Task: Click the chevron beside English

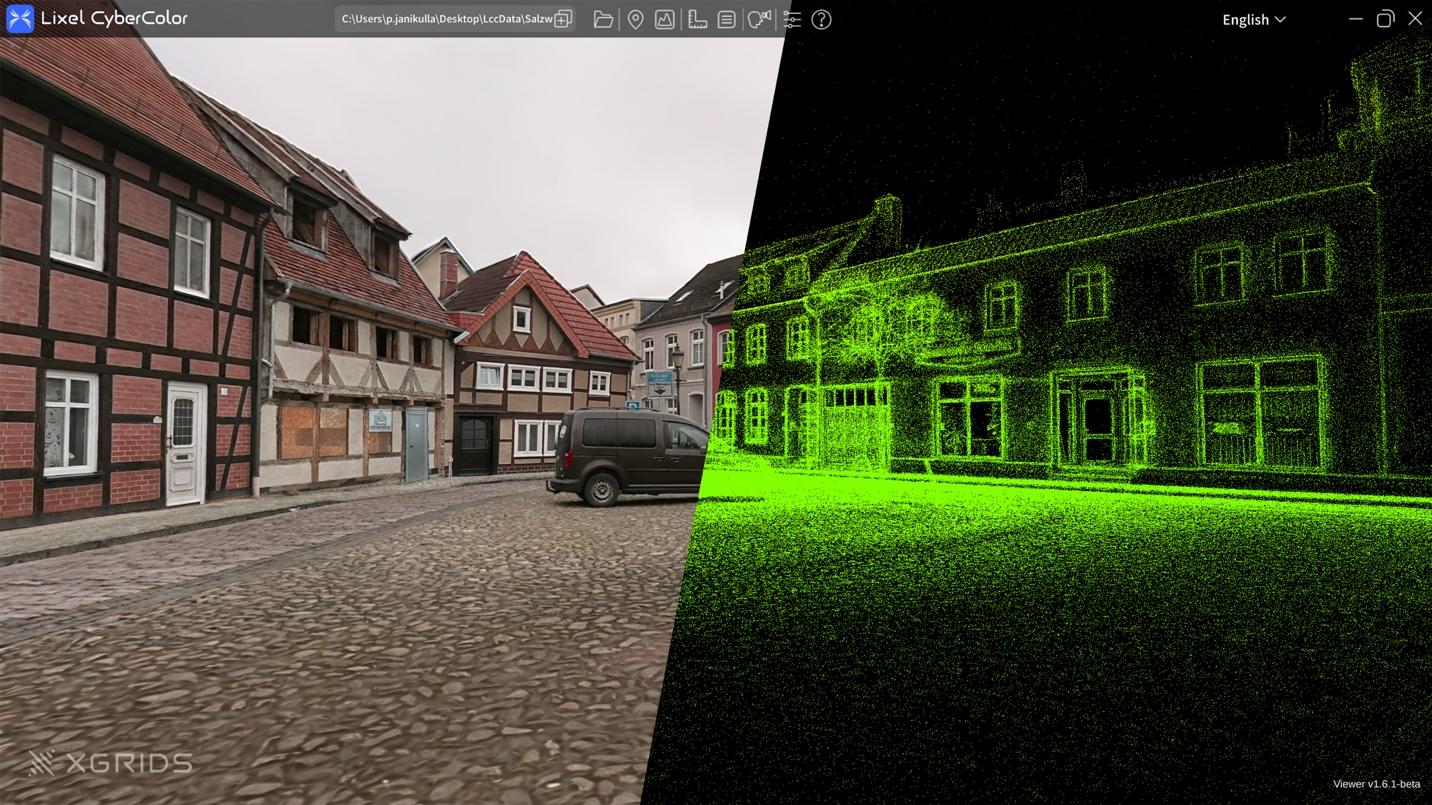Action: coord(1280,19)
